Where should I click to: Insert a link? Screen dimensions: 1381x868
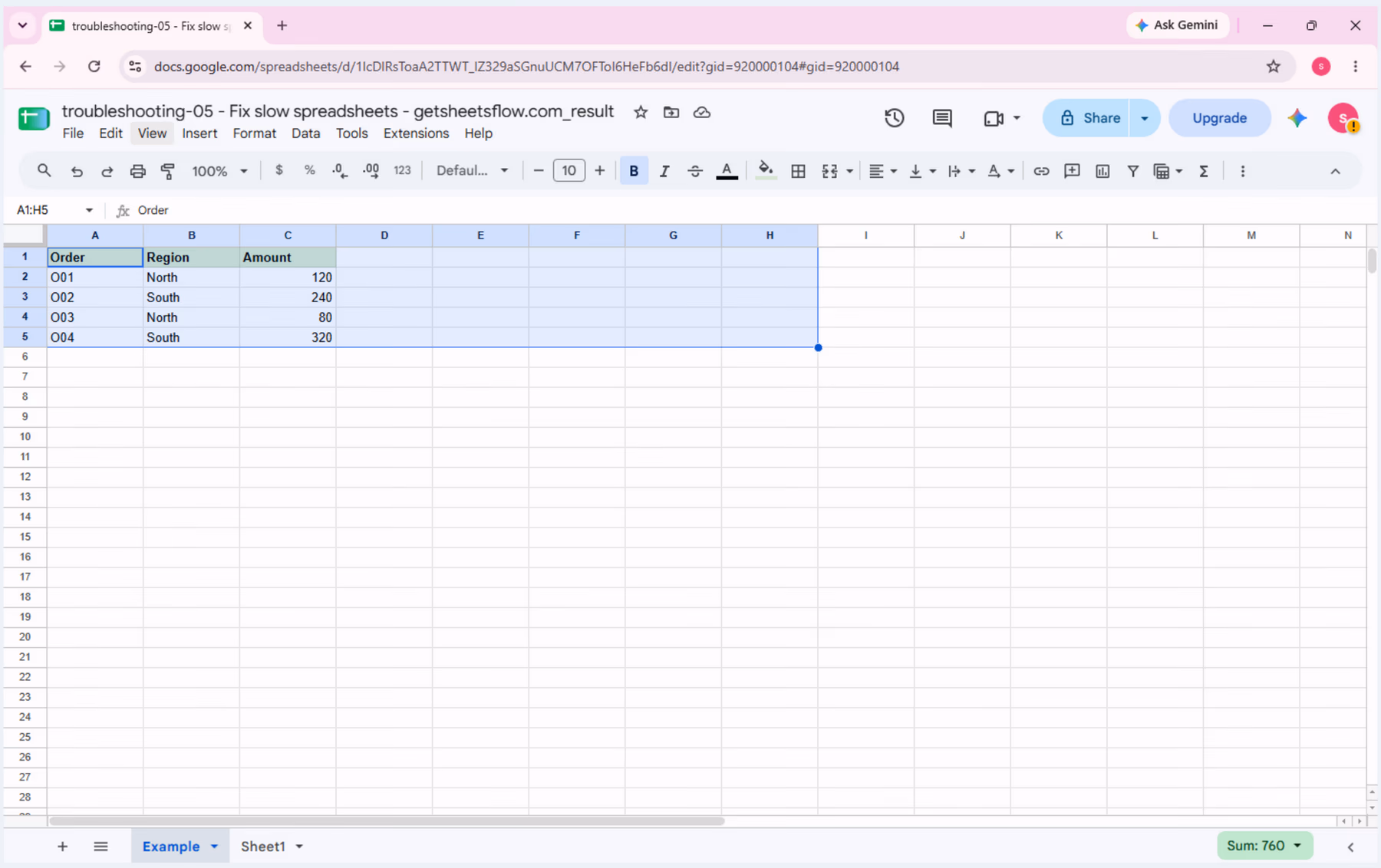pos(1041,171)
